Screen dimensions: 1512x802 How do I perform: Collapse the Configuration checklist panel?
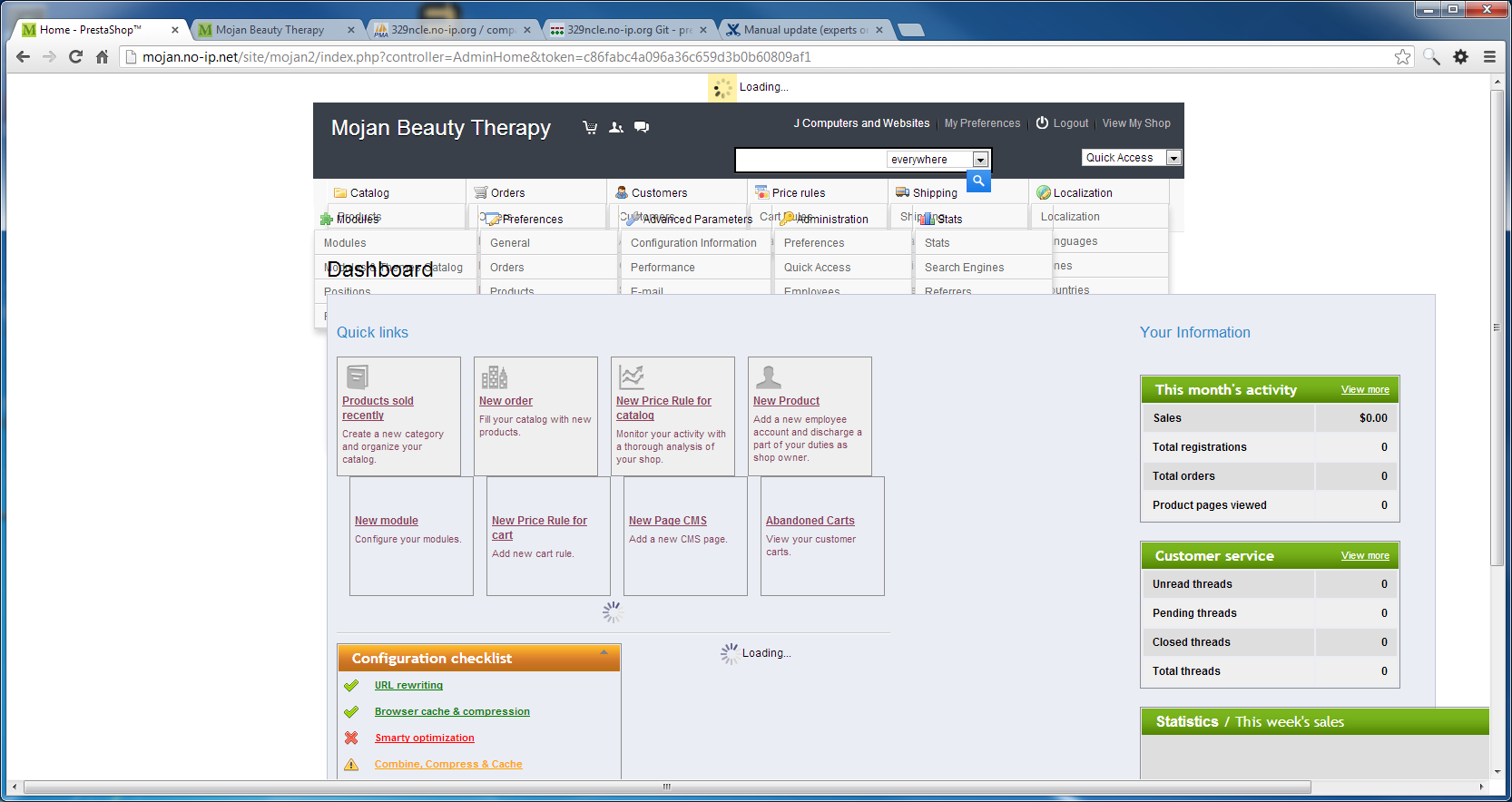coord(604,653)
